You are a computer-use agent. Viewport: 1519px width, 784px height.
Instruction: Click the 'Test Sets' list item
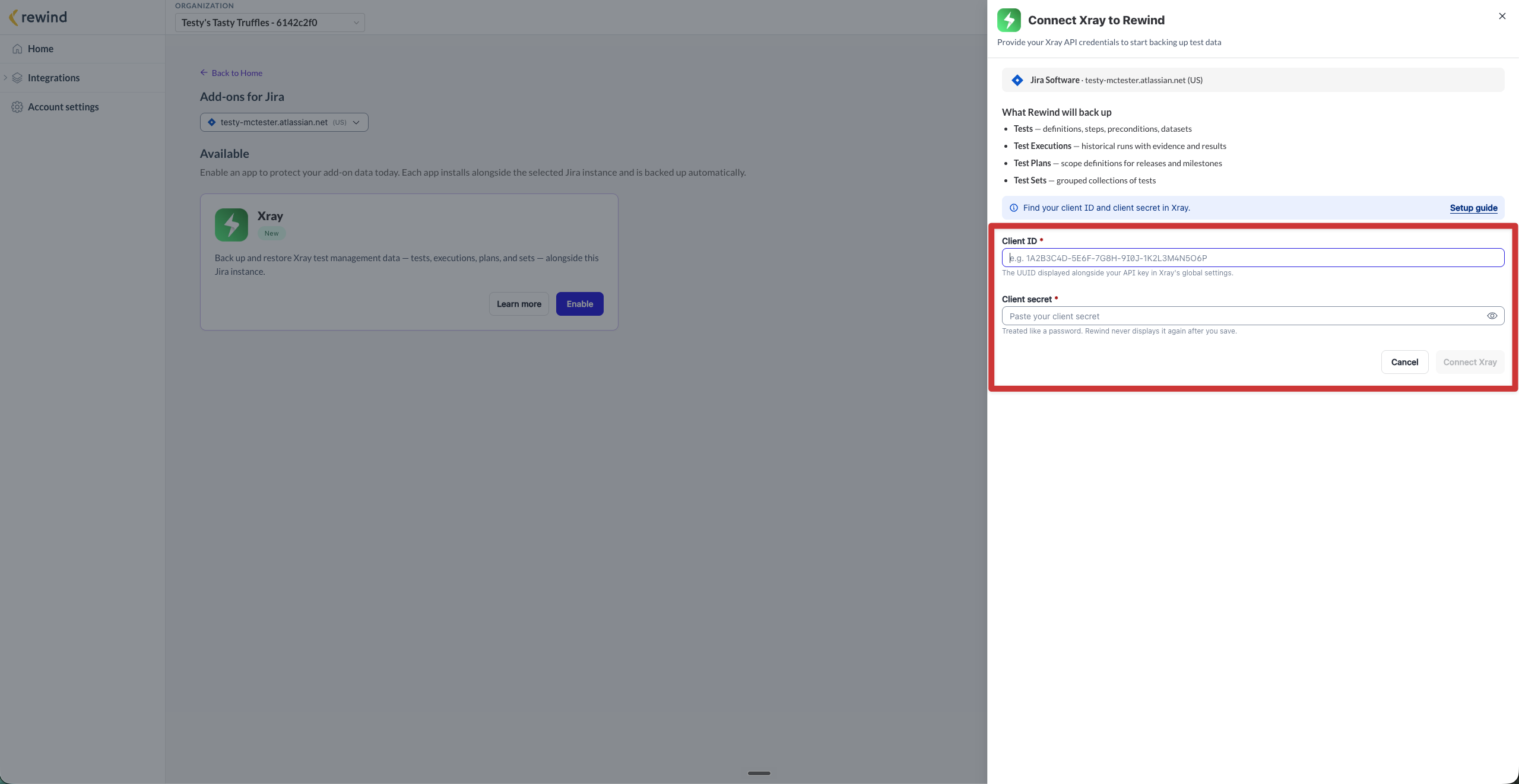1084,180
